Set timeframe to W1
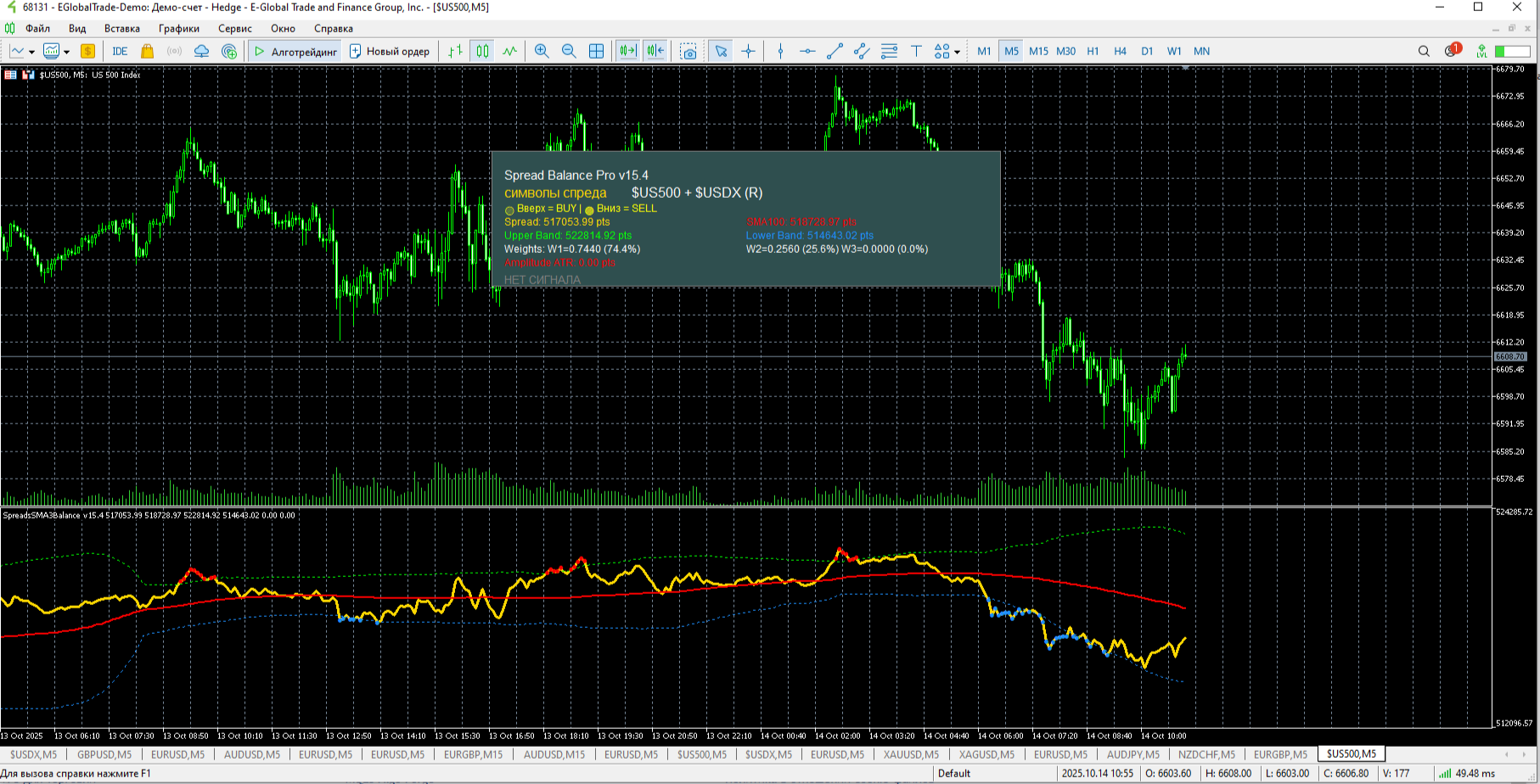The image size is (1540, 784). [x=1174, y=51]
